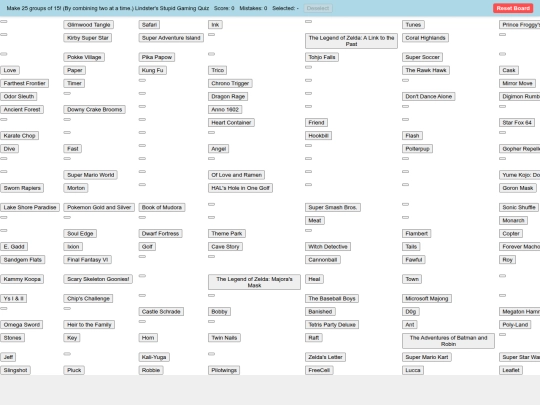Choose the Angel tile
540x405 pixels.
coord(219,149)
